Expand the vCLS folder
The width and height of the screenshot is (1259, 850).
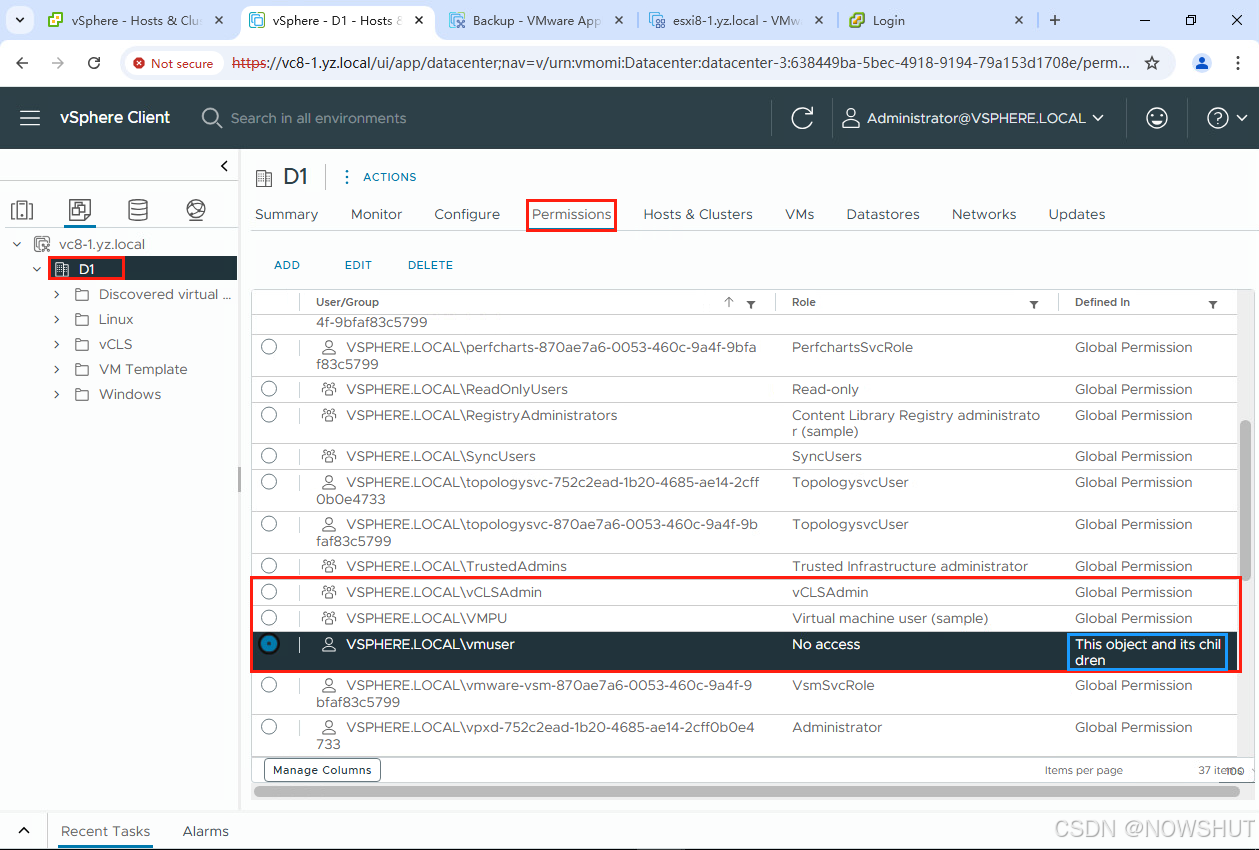point(57,344)
